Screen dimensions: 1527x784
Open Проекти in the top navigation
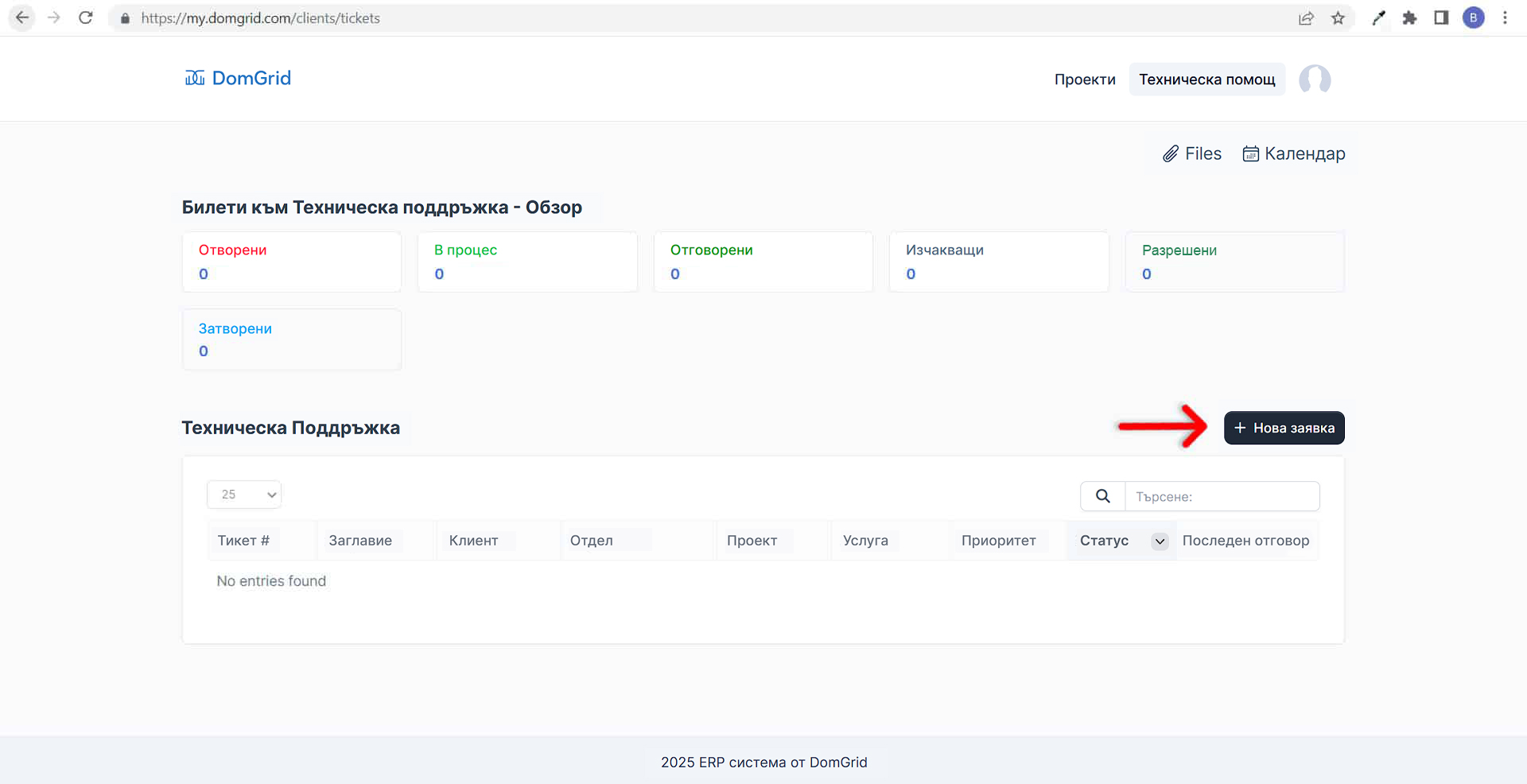[x=1085, y=80]
